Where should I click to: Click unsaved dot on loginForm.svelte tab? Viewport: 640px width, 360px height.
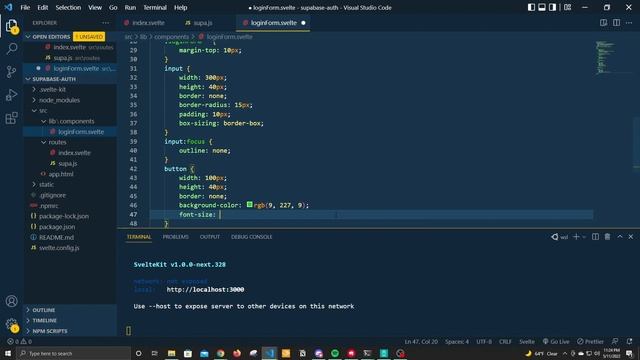pos(303,23)
